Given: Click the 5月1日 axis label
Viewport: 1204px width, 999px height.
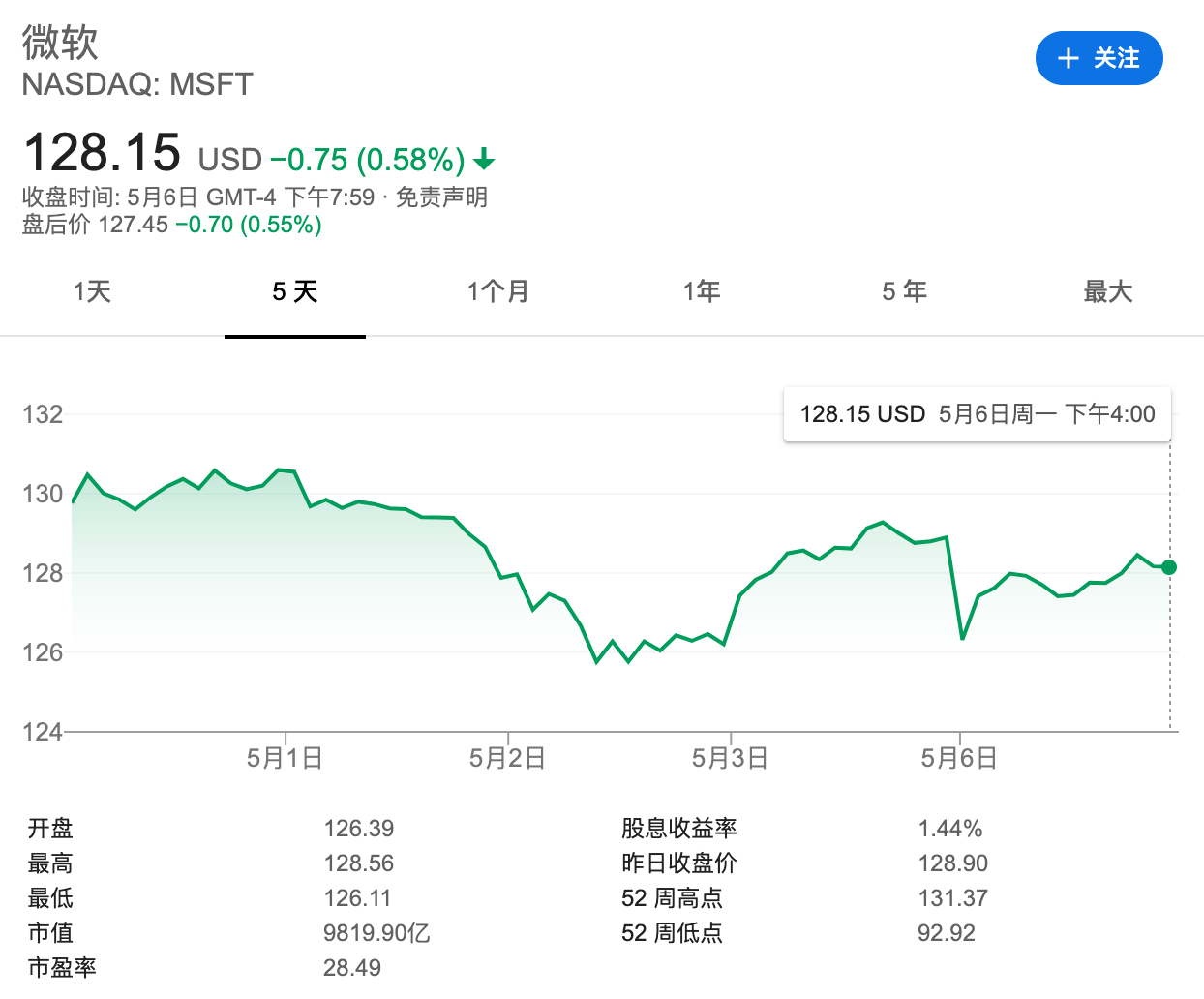Looking at the screenshot, I should tap(285, 758).
